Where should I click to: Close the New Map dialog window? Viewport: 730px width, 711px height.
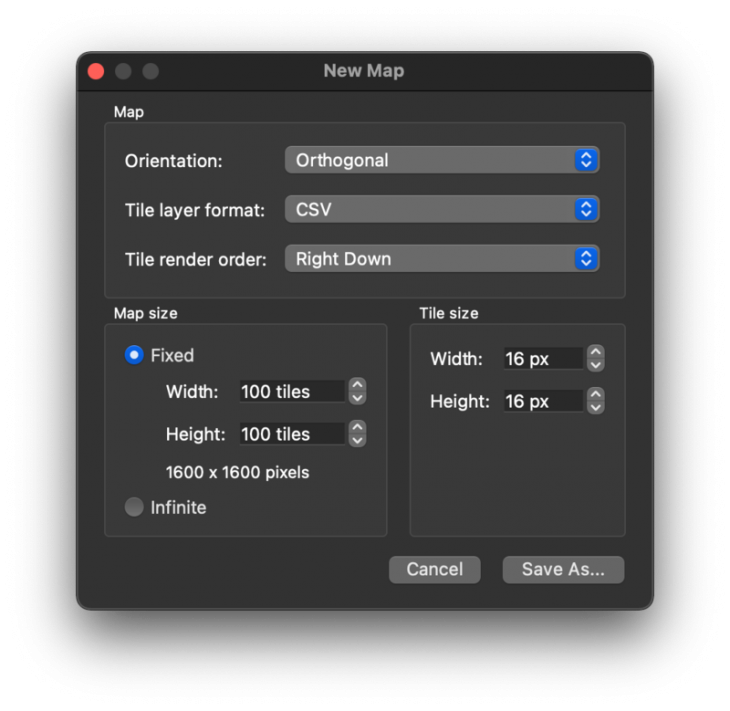tap(96, 71)
